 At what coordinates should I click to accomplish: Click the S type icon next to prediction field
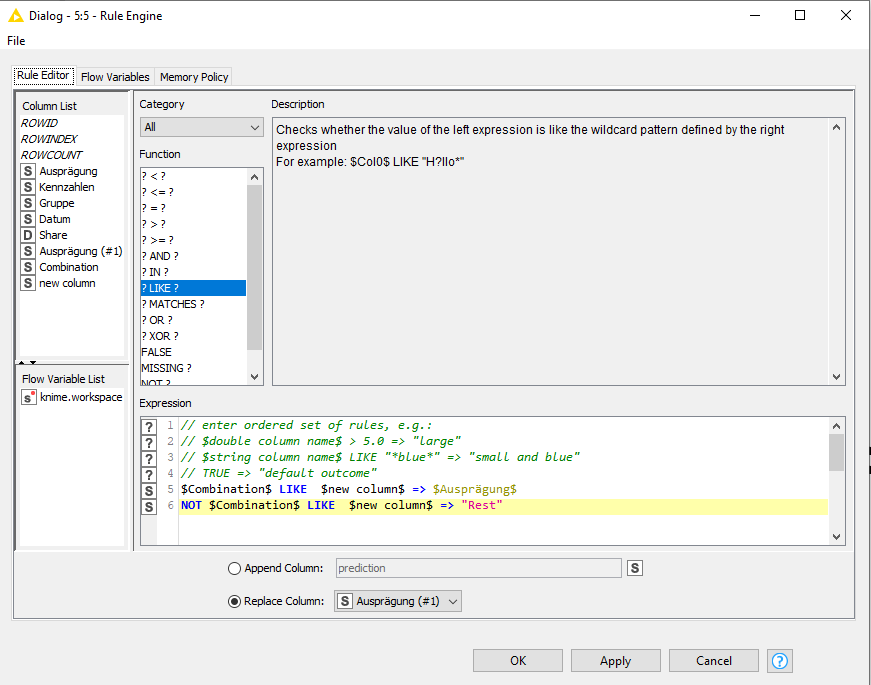coord(635,568)
